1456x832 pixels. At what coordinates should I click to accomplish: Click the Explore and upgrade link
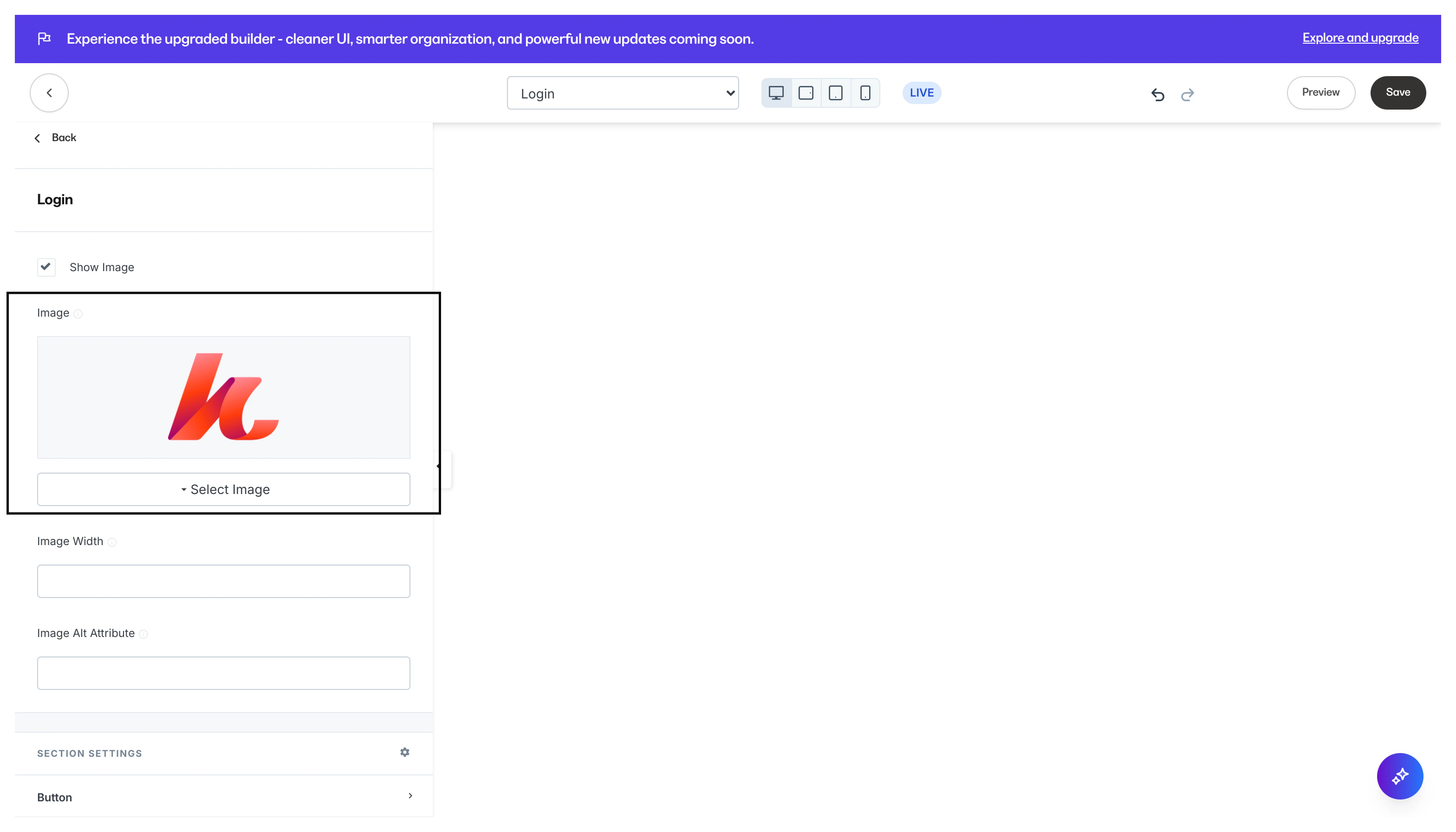(x=1360, y=38)
